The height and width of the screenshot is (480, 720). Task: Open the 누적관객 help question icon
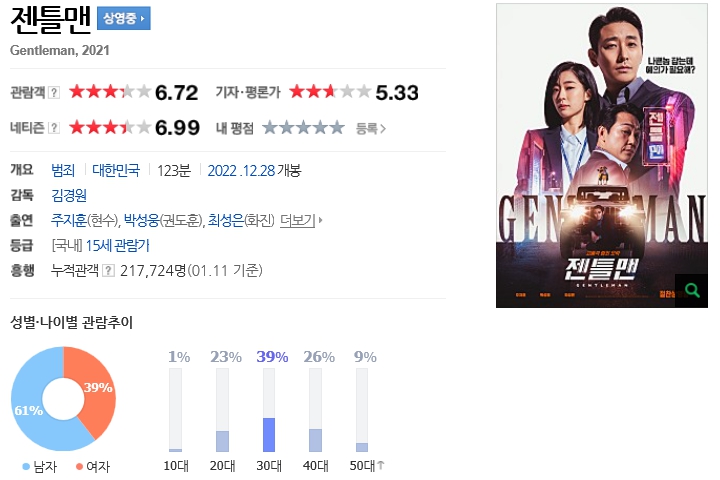coord(108,271)
